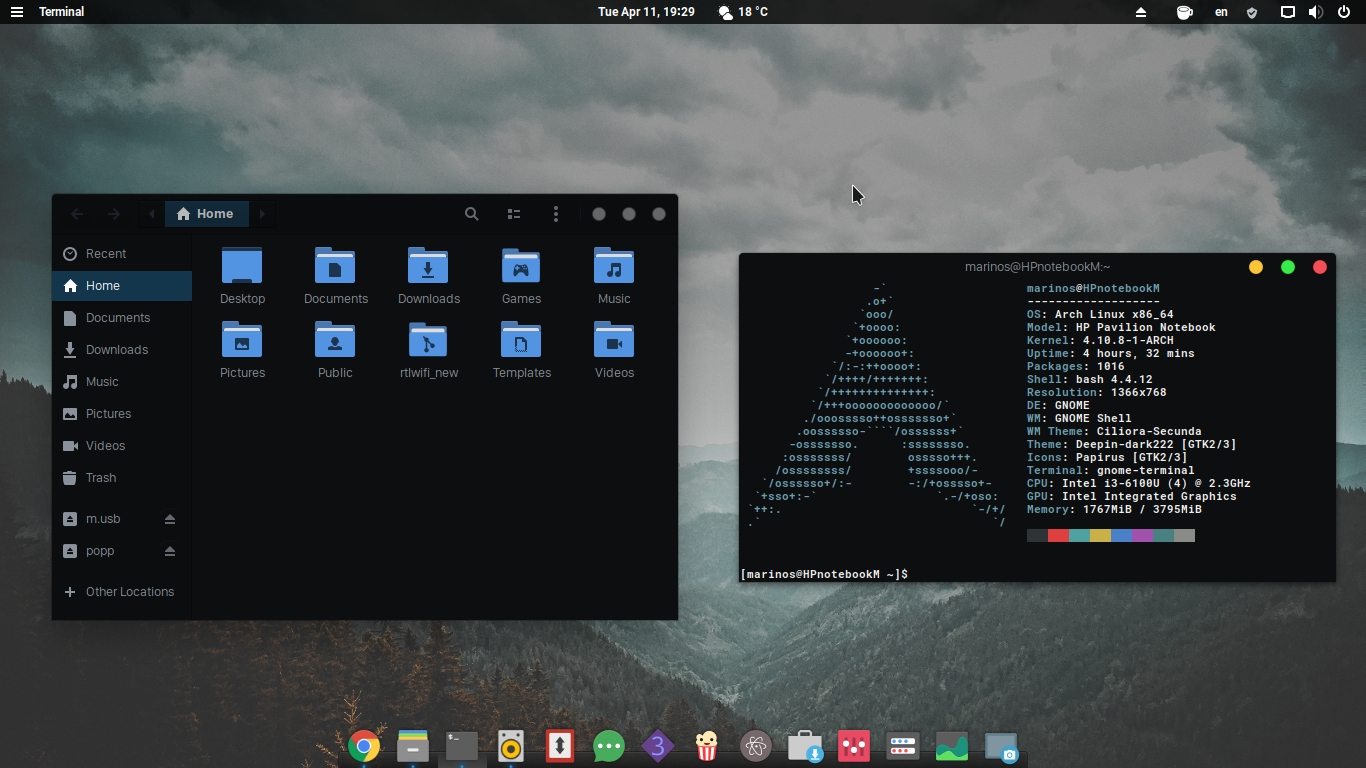Launch the yellow speaker music player in dock

(x=511, y=746)
